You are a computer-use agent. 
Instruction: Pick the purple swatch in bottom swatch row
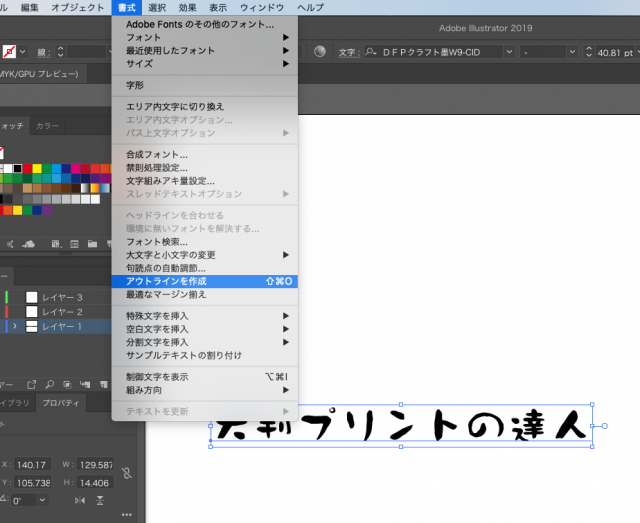[x=47, y=210]
